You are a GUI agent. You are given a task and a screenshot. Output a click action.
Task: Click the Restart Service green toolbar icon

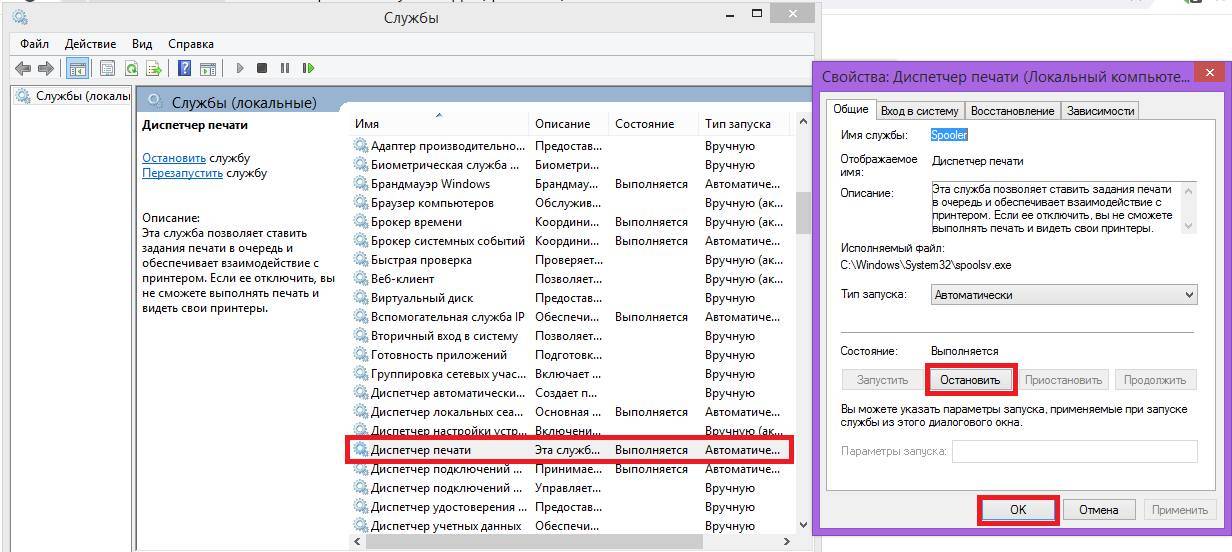(308, 68)
